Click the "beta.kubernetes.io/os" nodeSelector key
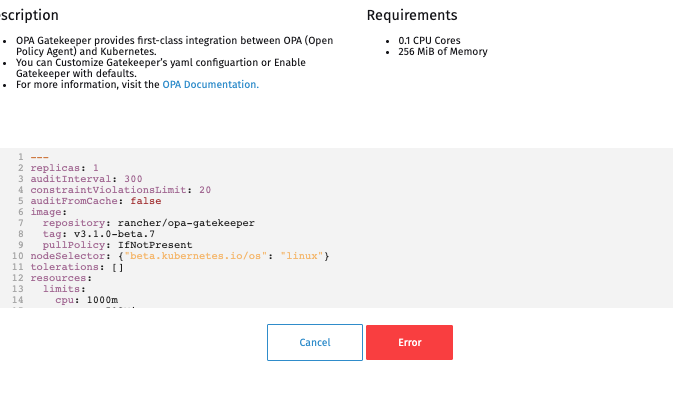673x407 pixels. pyautogui.click(x=195, y=256)
